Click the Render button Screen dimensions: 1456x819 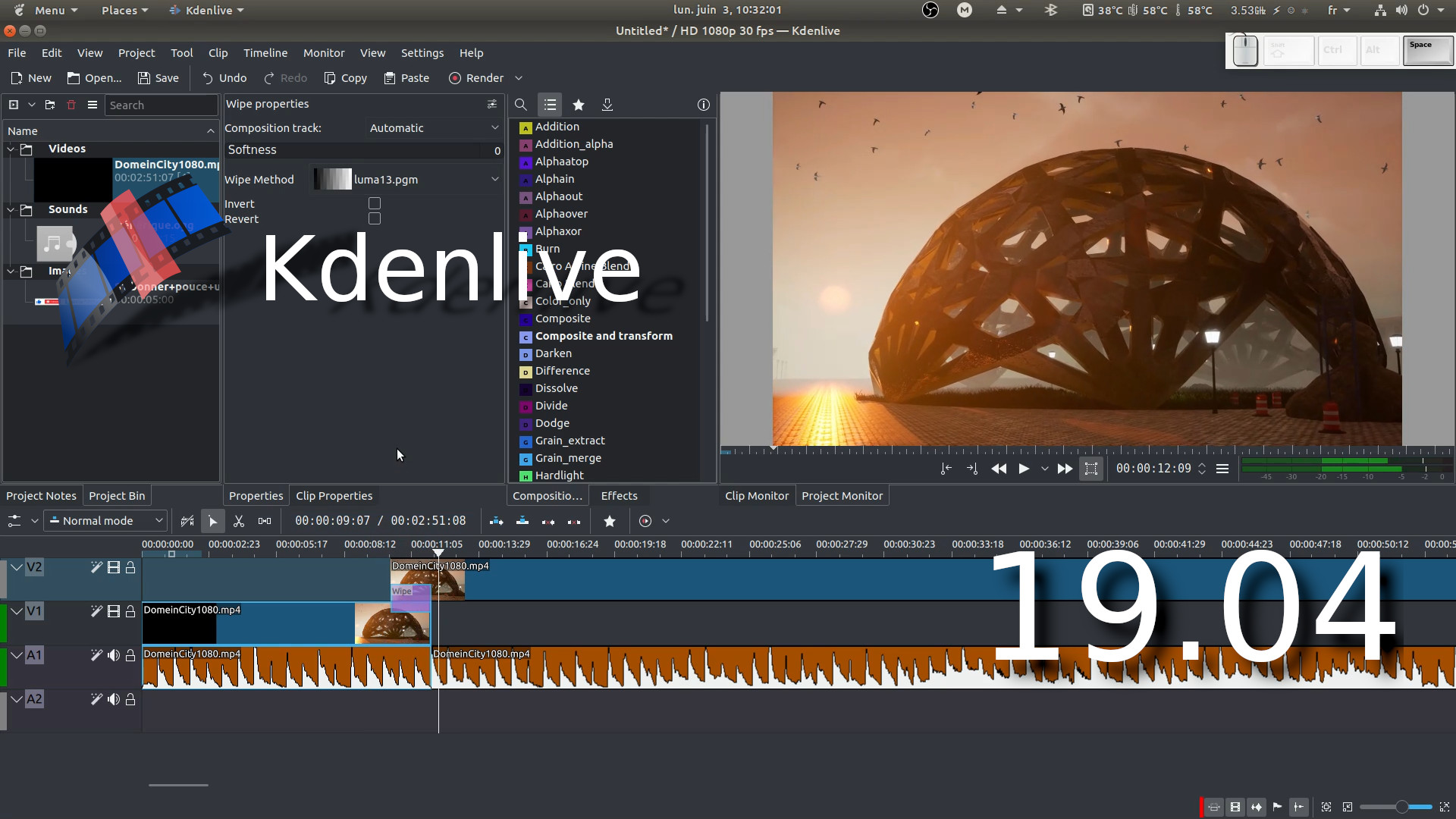pos(476,78)
